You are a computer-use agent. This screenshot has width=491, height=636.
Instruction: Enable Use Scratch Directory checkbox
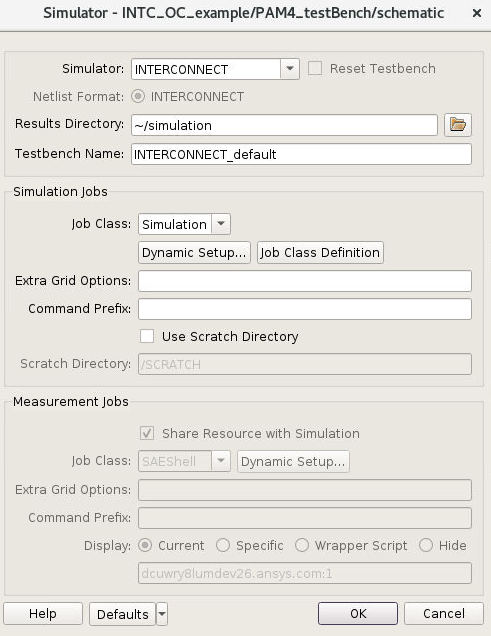(147, 336)
